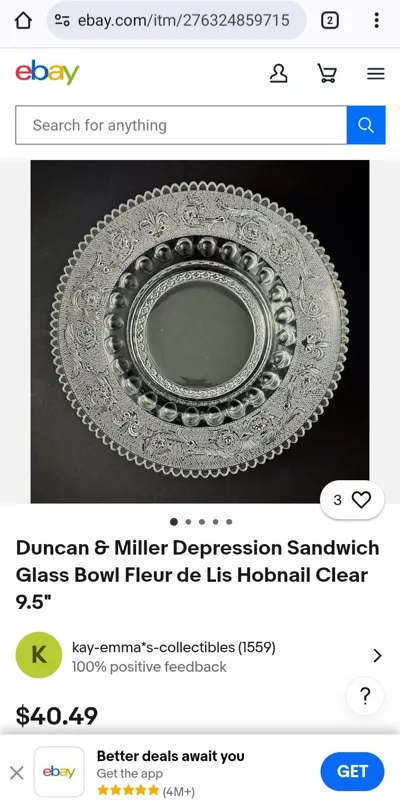Screen dimensions: 400x800
Task: Open the help question mark button
Action: [365, 696]
